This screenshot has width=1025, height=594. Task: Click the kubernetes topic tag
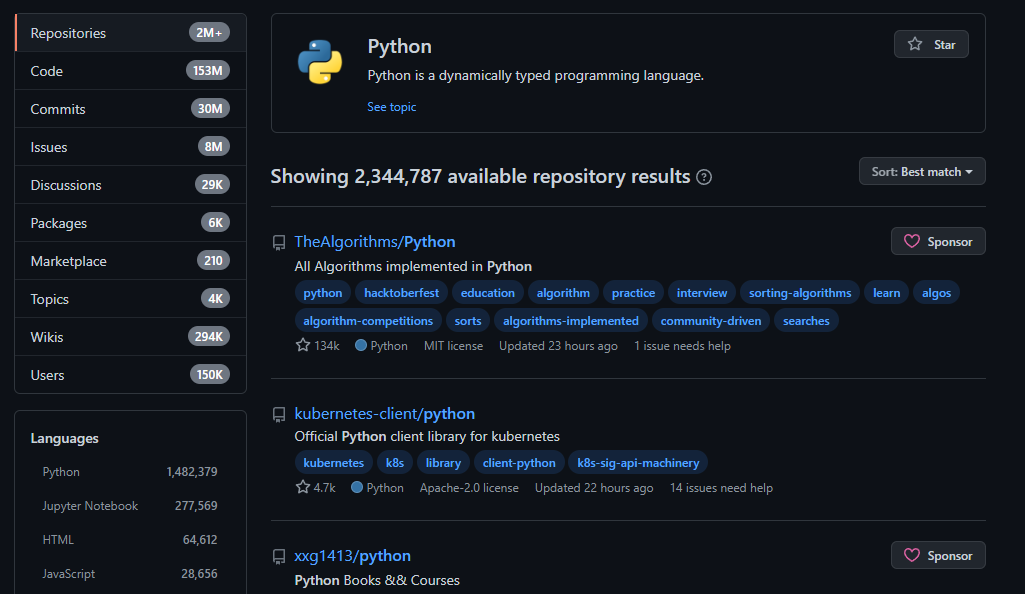tap(333, 463)
